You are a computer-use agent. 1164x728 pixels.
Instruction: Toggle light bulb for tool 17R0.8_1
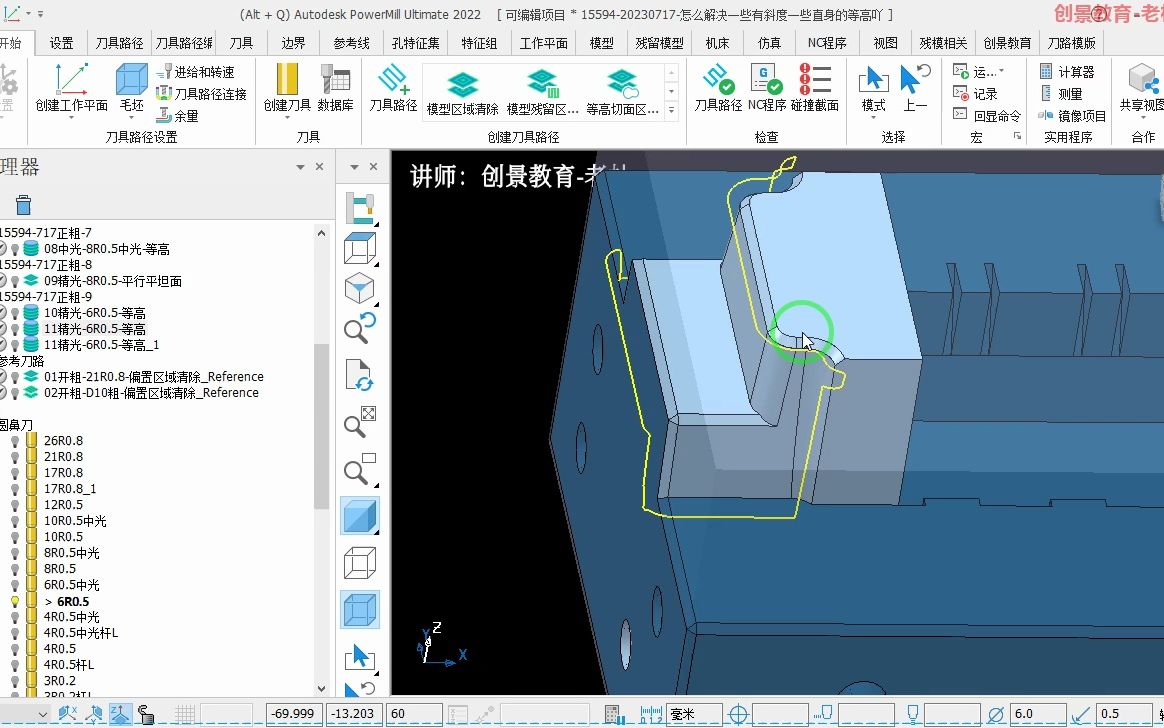(15, 489)
